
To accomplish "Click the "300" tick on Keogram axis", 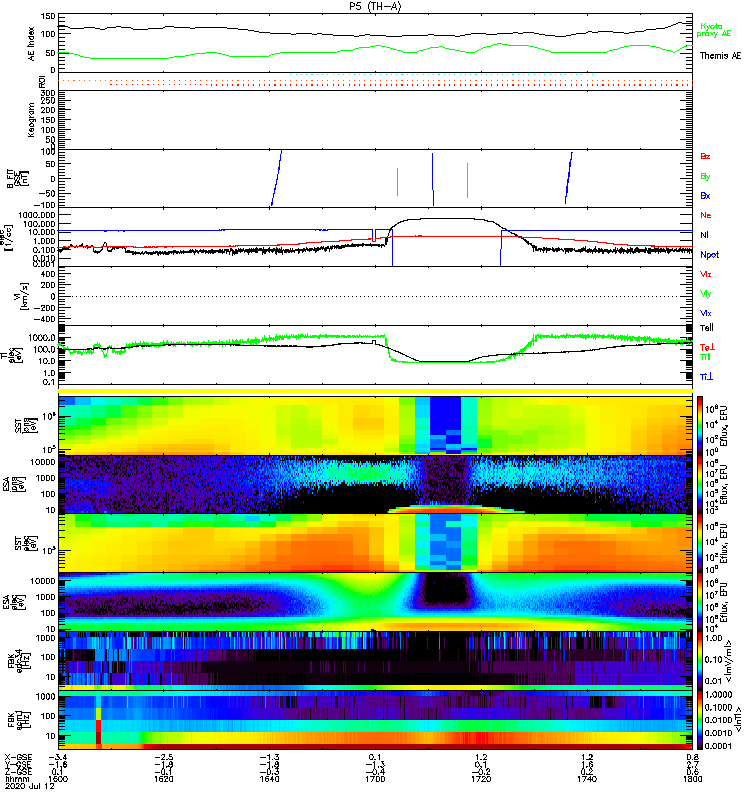I will 48,93.
